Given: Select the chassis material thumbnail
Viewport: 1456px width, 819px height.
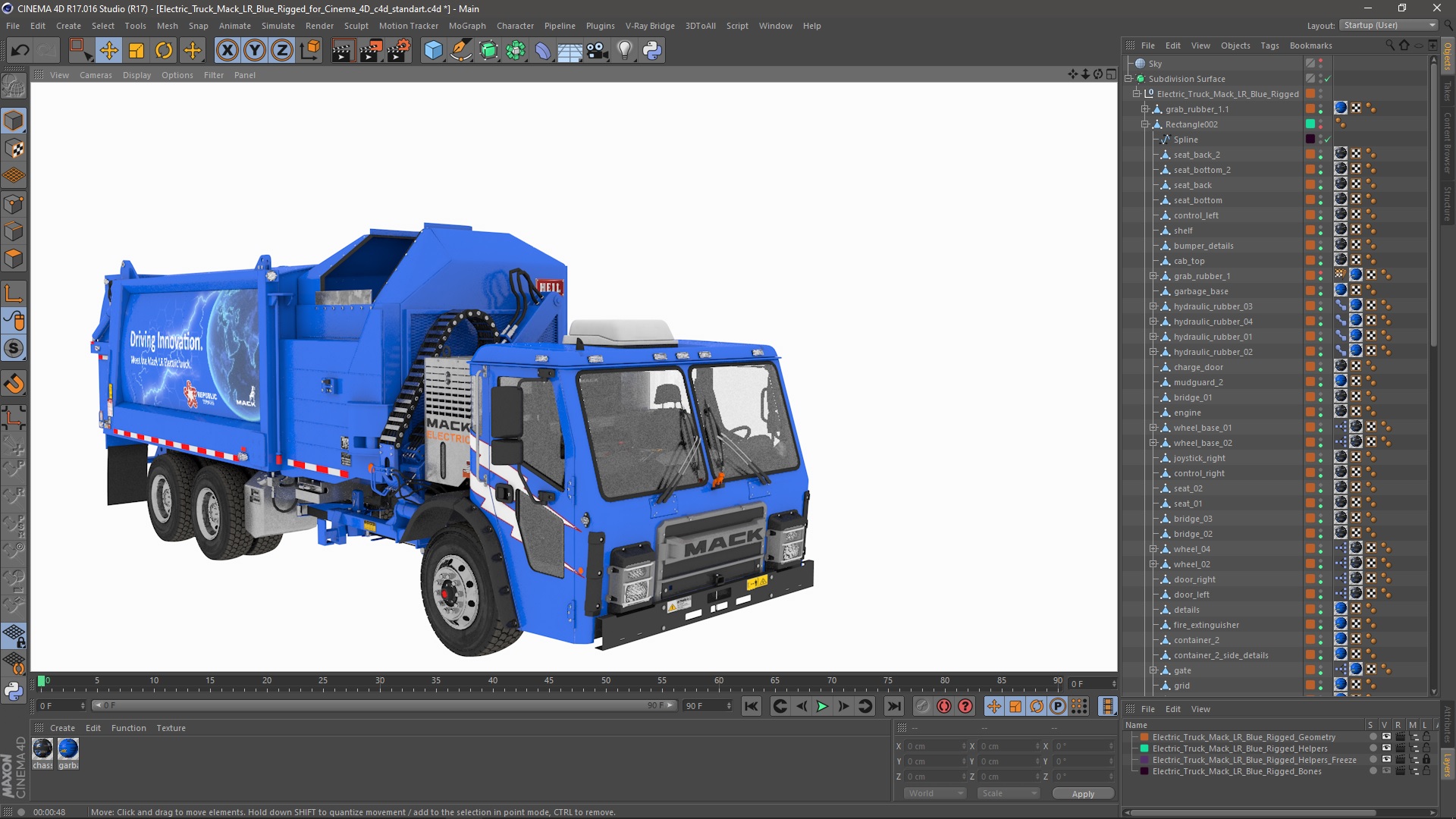Looking at the screenshot, I should point(42,748).
